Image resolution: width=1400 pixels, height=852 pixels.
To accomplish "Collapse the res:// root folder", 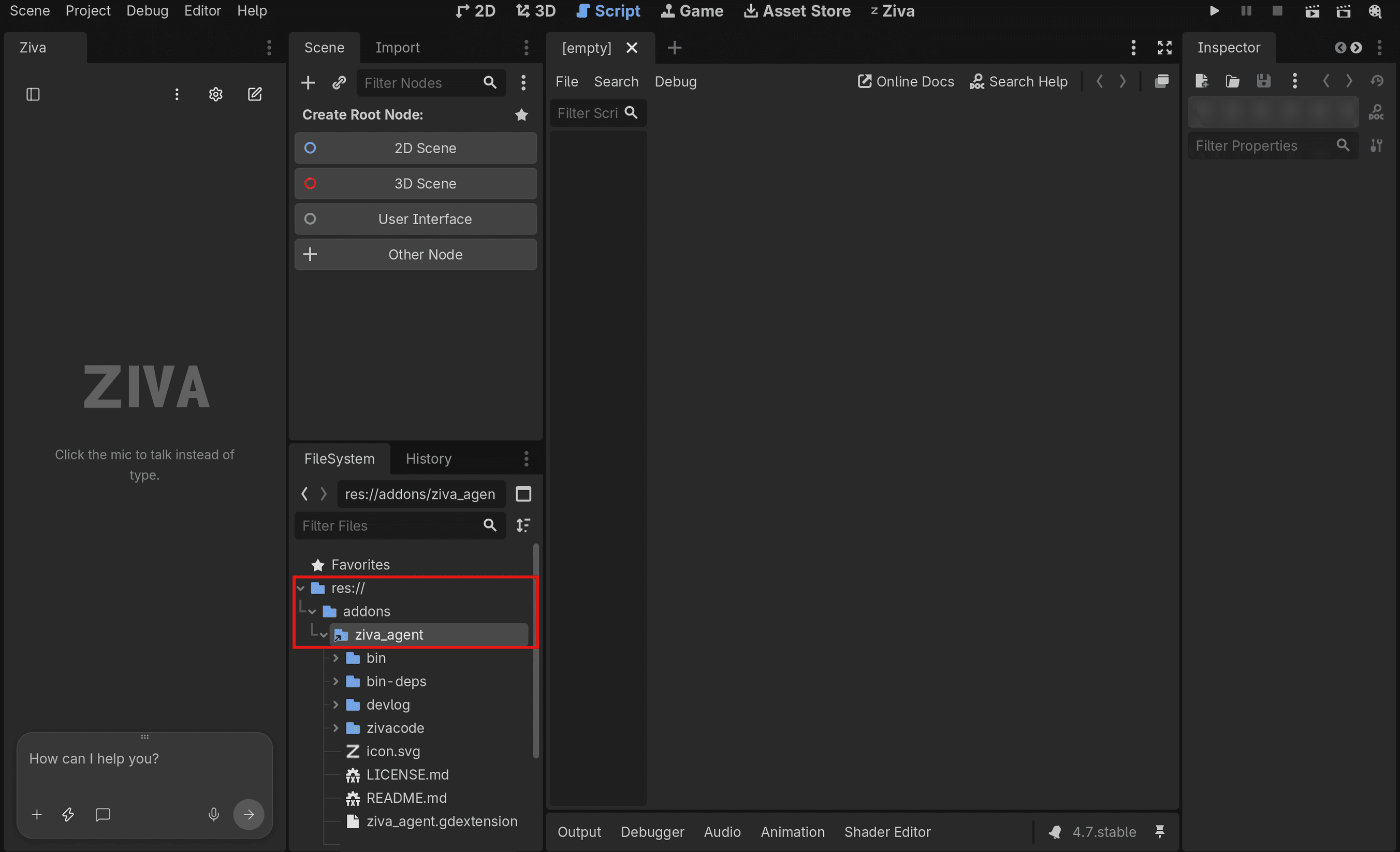I will [301, 589].
